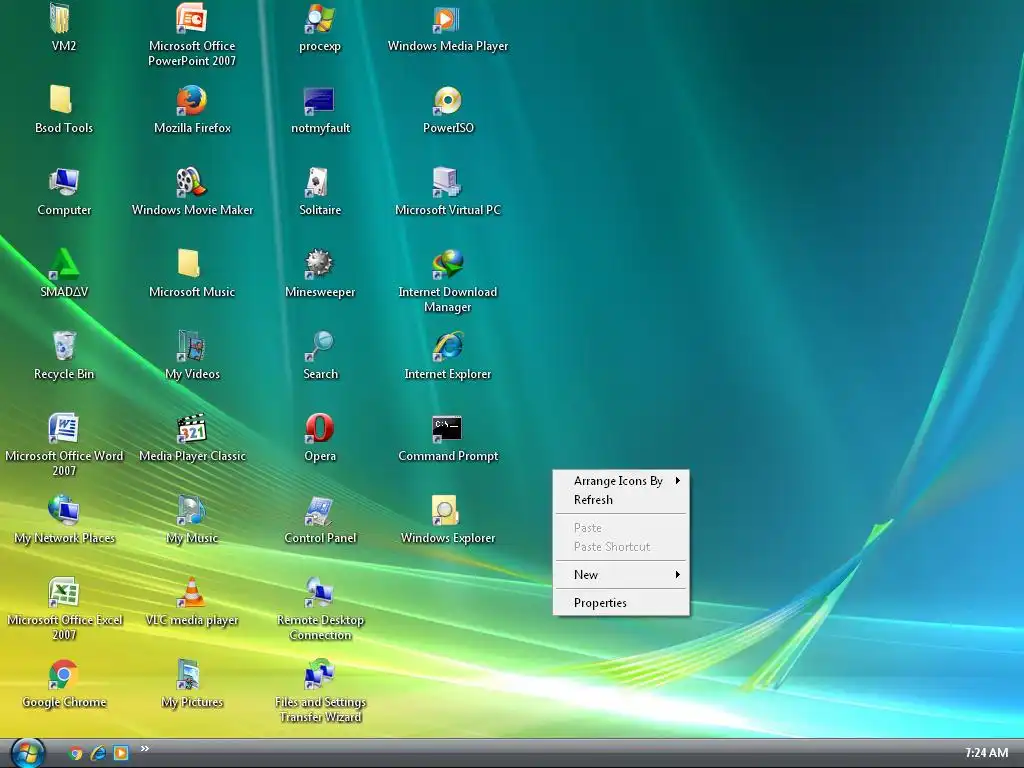This screenshot has width=1024, height=768.
Task: Launch Internet Explorer from Quick Launch
Action: [x=99, y=753]
